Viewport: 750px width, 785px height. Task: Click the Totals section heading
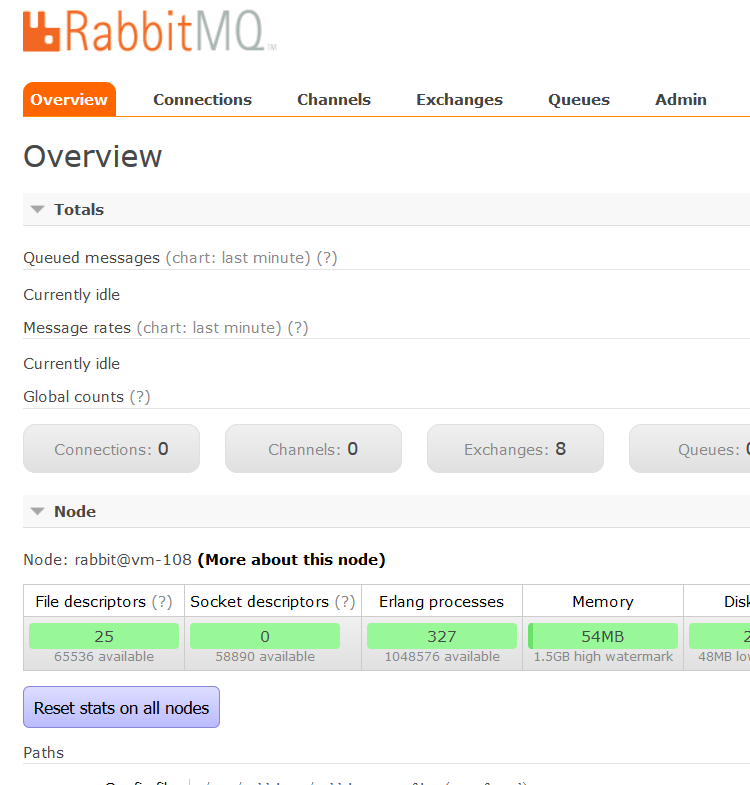[x=79, y=209]
